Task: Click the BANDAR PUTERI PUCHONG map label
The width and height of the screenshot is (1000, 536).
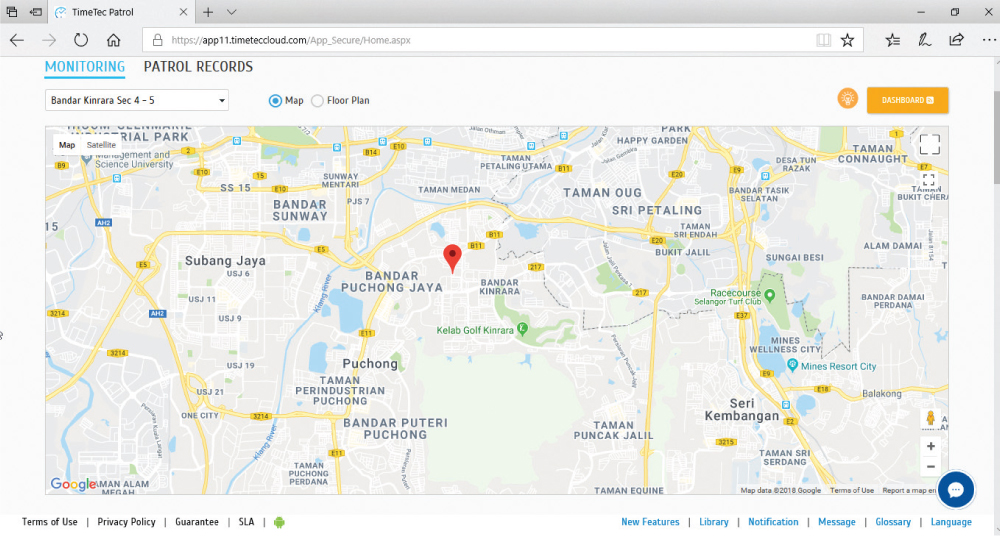Action: (x=395, y=429)
